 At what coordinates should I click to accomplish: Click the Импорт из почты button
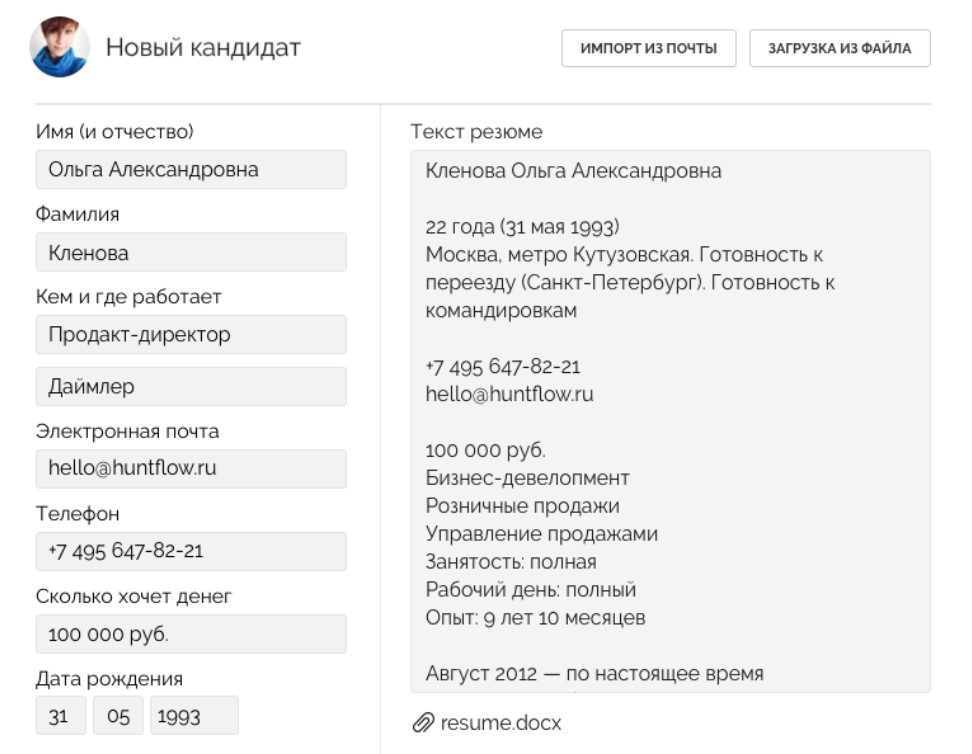click(x=649, y=48)
